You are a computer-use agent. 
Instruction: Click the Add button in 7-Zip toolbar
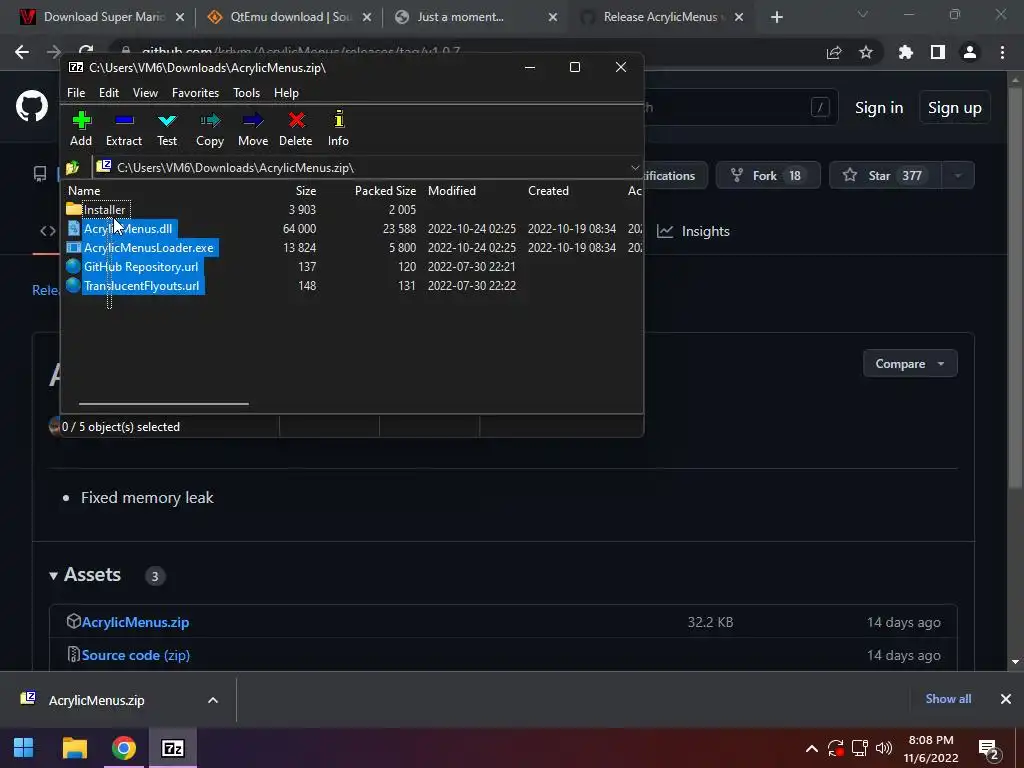[x=81, y=129]
